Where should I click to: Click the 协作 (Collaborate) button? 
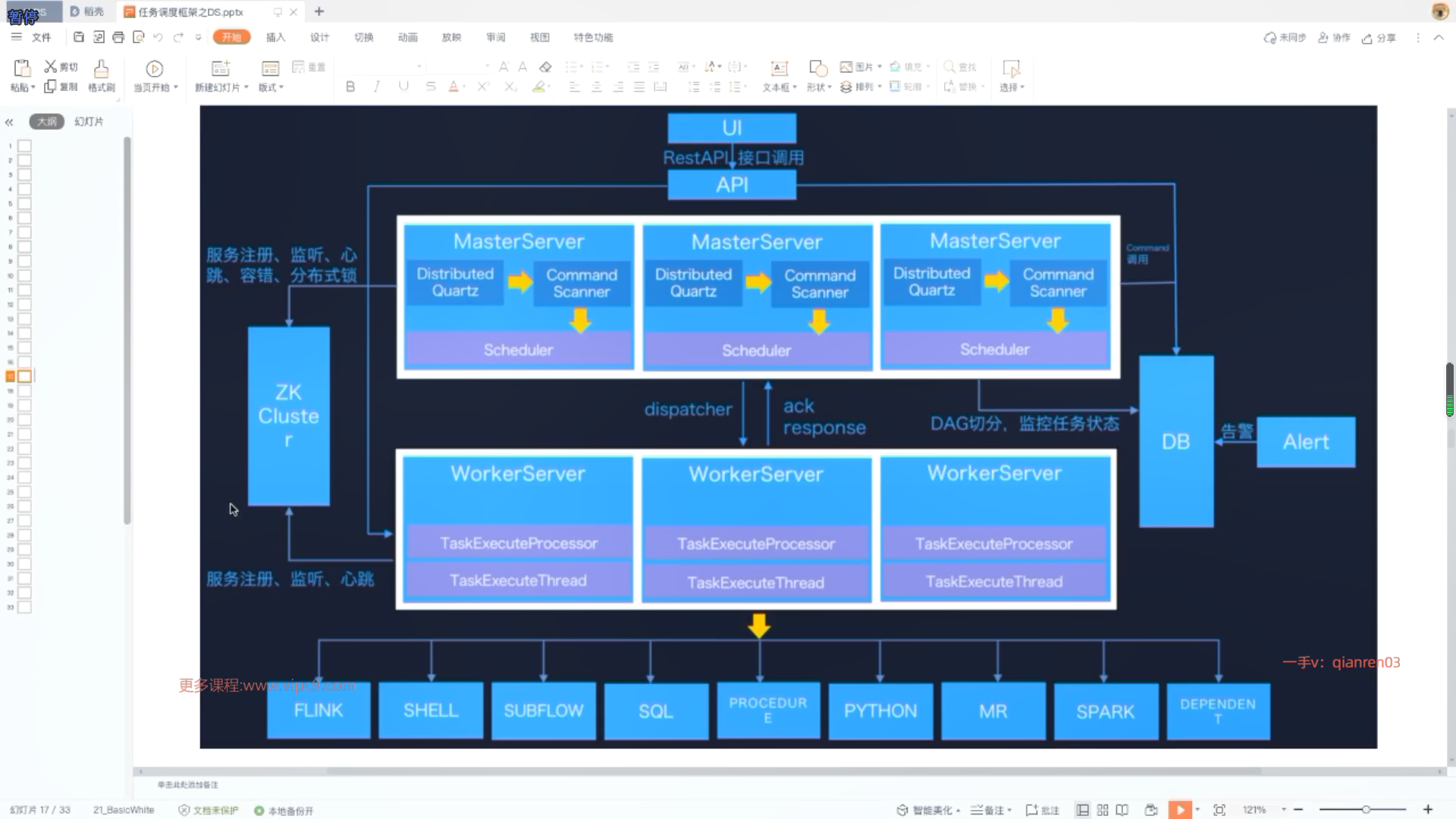[1335, 38]
